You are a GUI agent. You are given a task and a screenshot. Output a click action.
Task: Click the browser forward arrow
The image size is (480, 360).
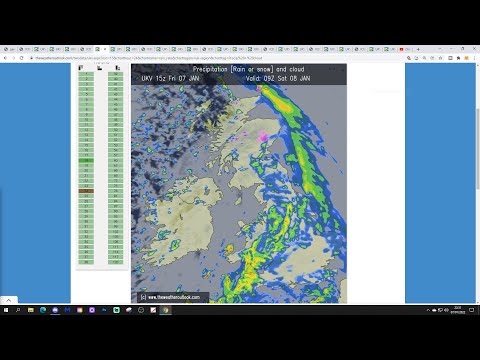coord(13,58)
